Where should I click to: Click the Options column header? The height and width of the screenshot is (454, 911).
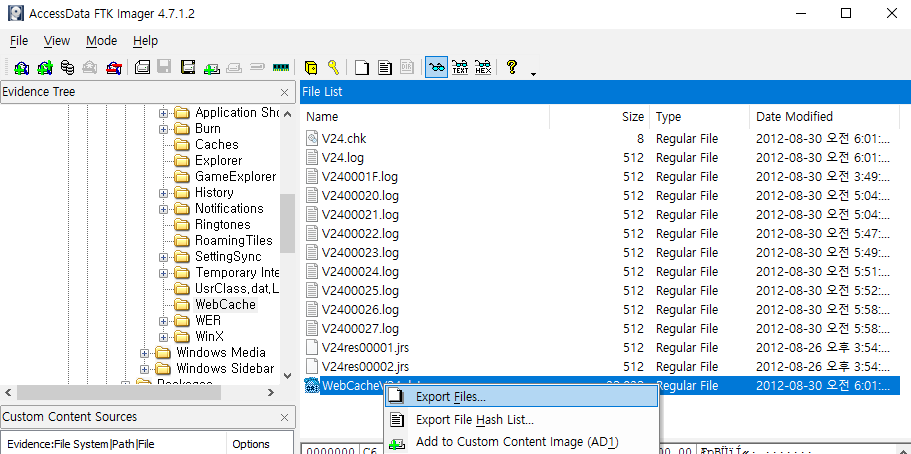pos(259,444)
